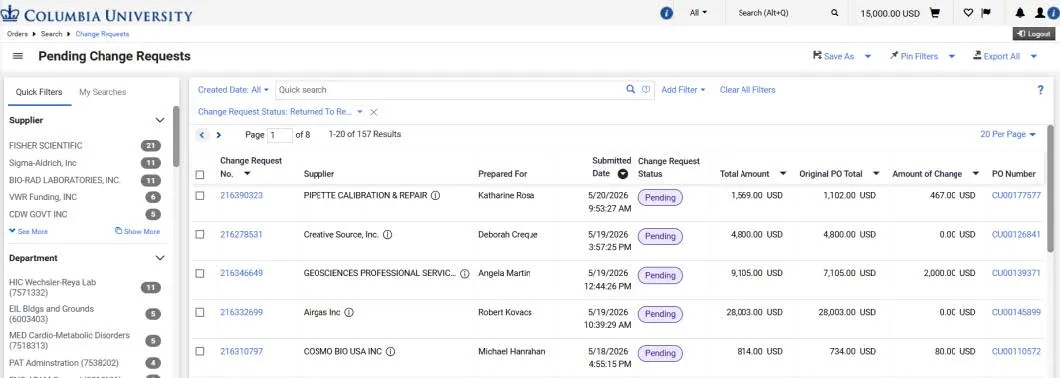View info for COSMO BIO USA INC
Screen dimensions: 1060x378
coord(391,352)
